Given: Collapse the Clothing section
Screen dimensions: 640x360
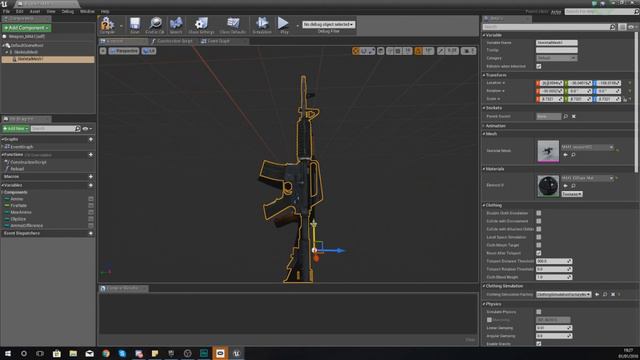Looking at the screenshot, I should [x=484, y=205].
